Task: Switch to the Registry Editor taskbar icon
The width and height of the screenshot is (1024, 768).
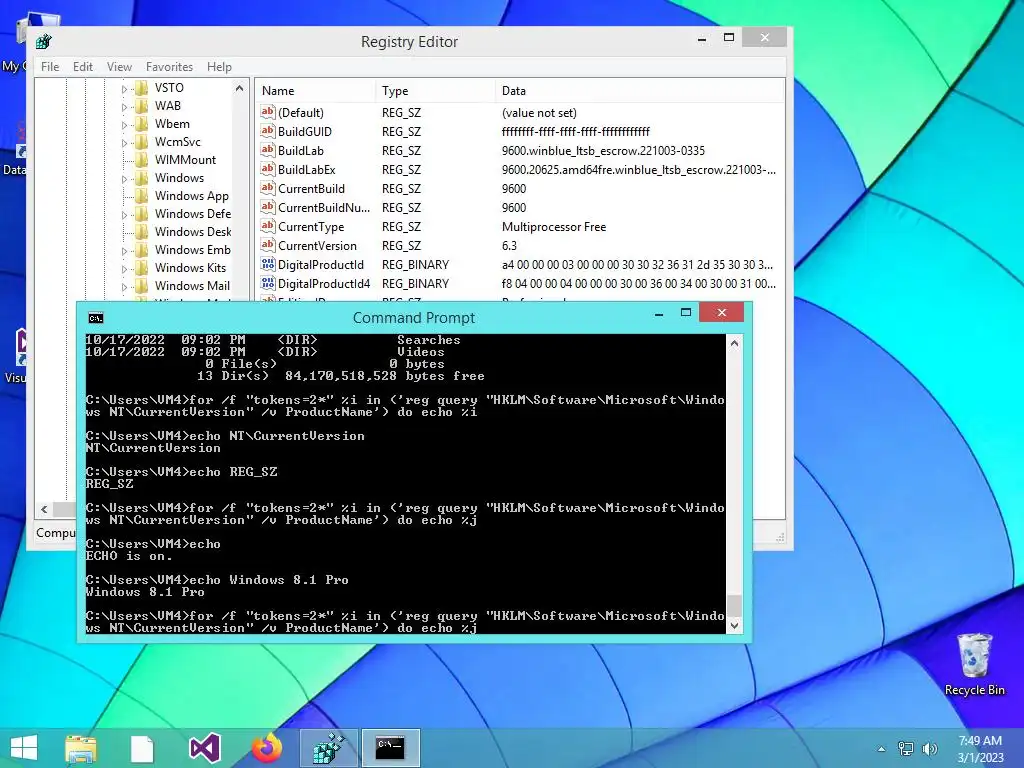Action: click(328, 748)
